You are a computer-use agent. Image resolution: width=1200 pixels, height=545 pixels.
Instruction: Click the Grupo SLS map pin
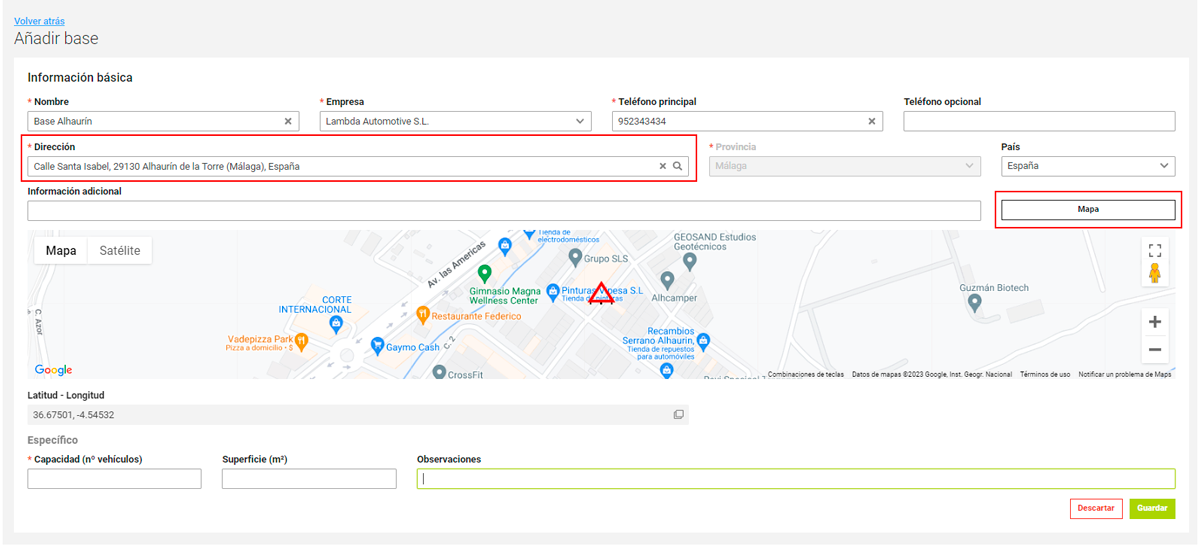575,257
